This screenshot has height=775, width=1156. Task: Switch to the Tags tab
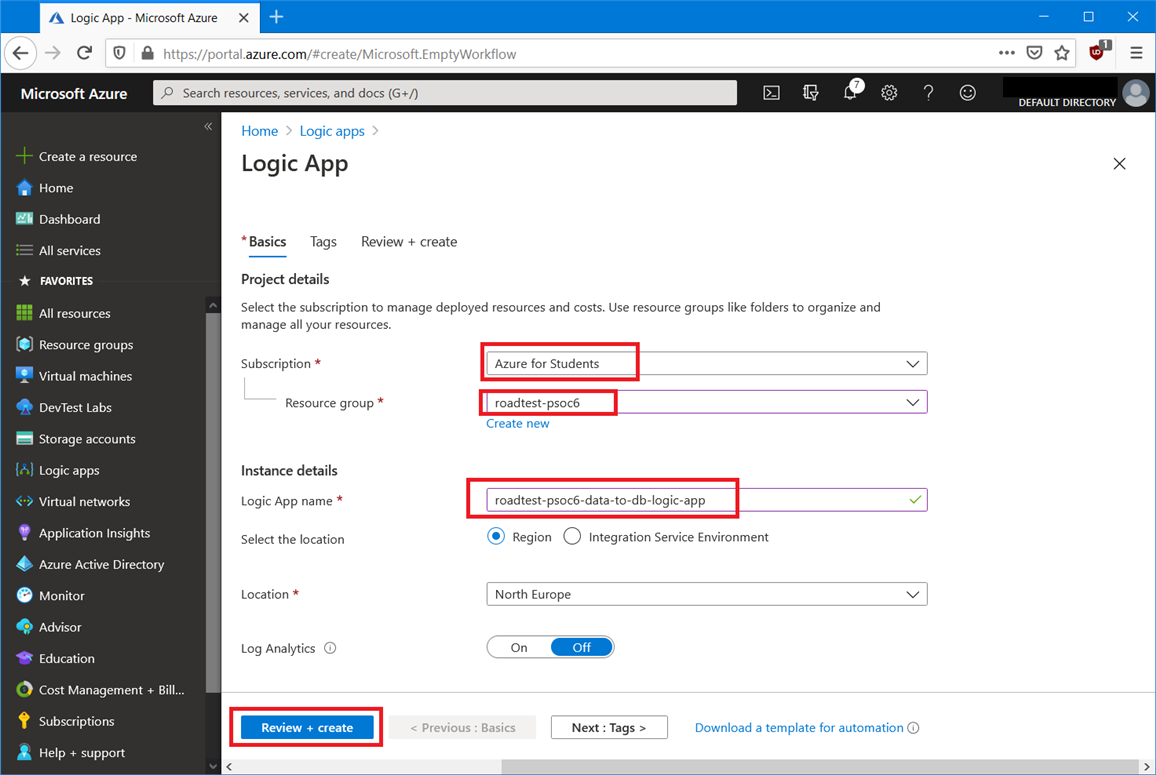323,242
